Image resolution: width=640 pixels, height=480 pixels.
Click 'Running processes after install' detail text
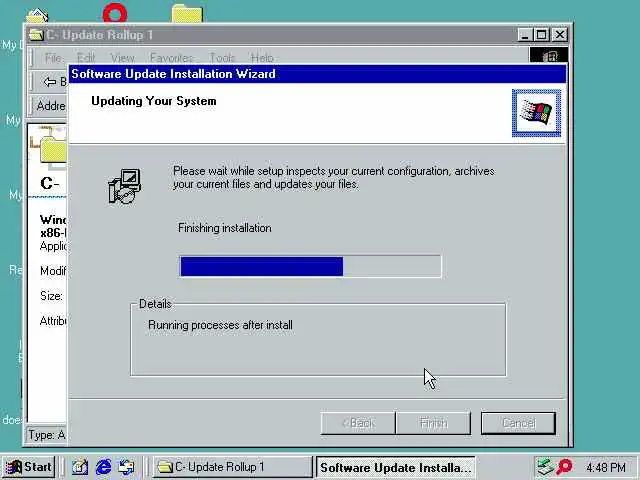[220, 325]
